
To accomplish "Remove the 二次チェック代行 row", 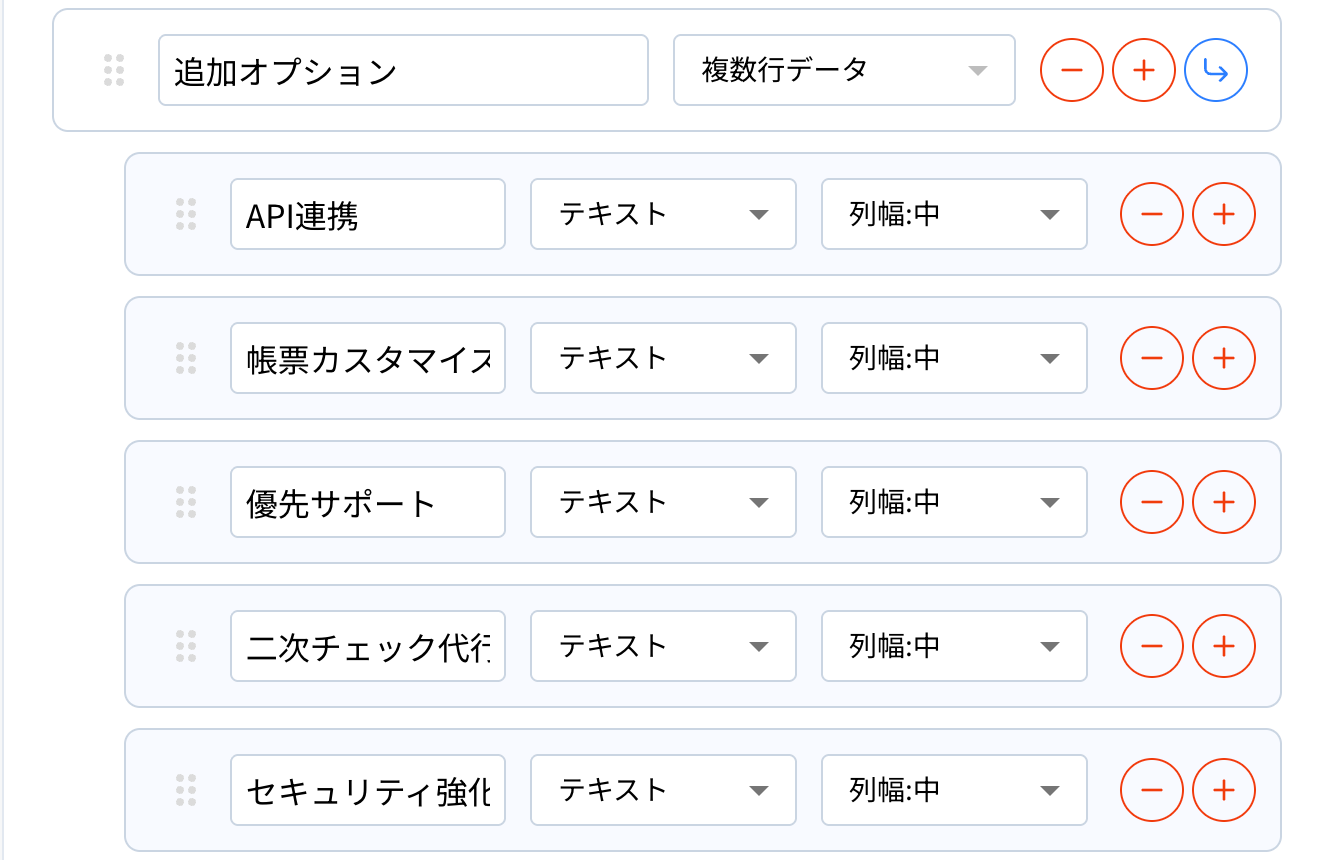I will pos(1151,646).
